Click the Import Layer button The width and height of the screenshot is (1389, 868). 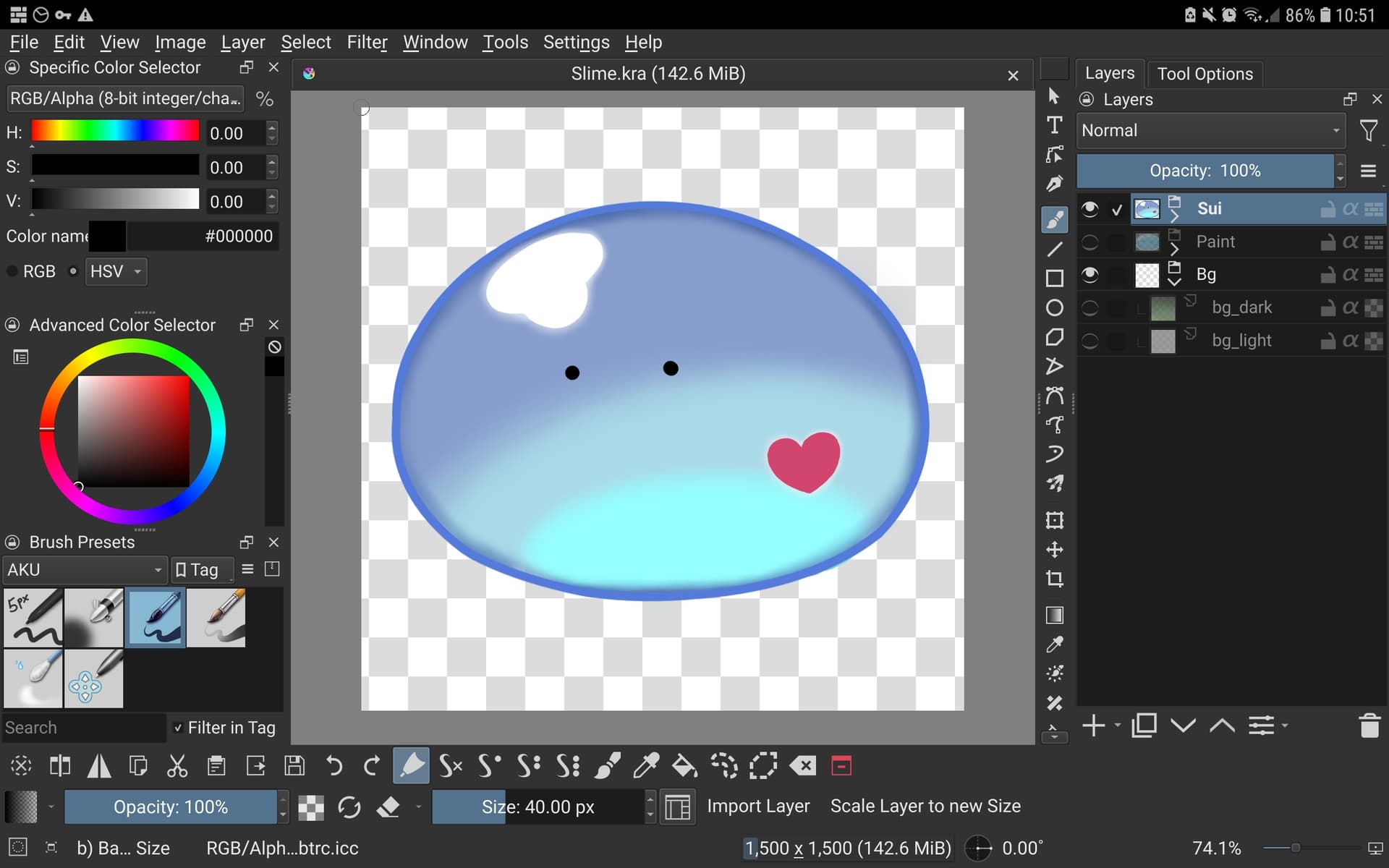point(757,806)
